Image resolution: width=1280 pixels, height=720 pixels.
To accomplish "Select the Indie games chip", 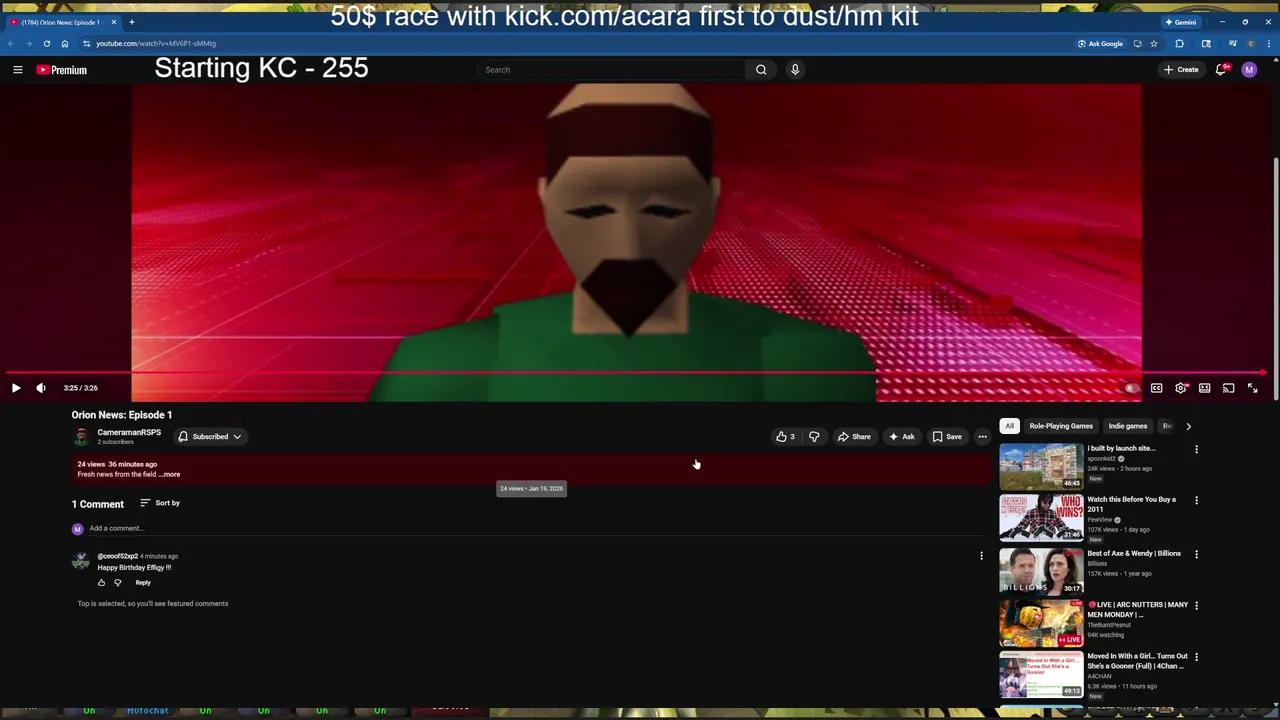I will tap(1128, 426).
